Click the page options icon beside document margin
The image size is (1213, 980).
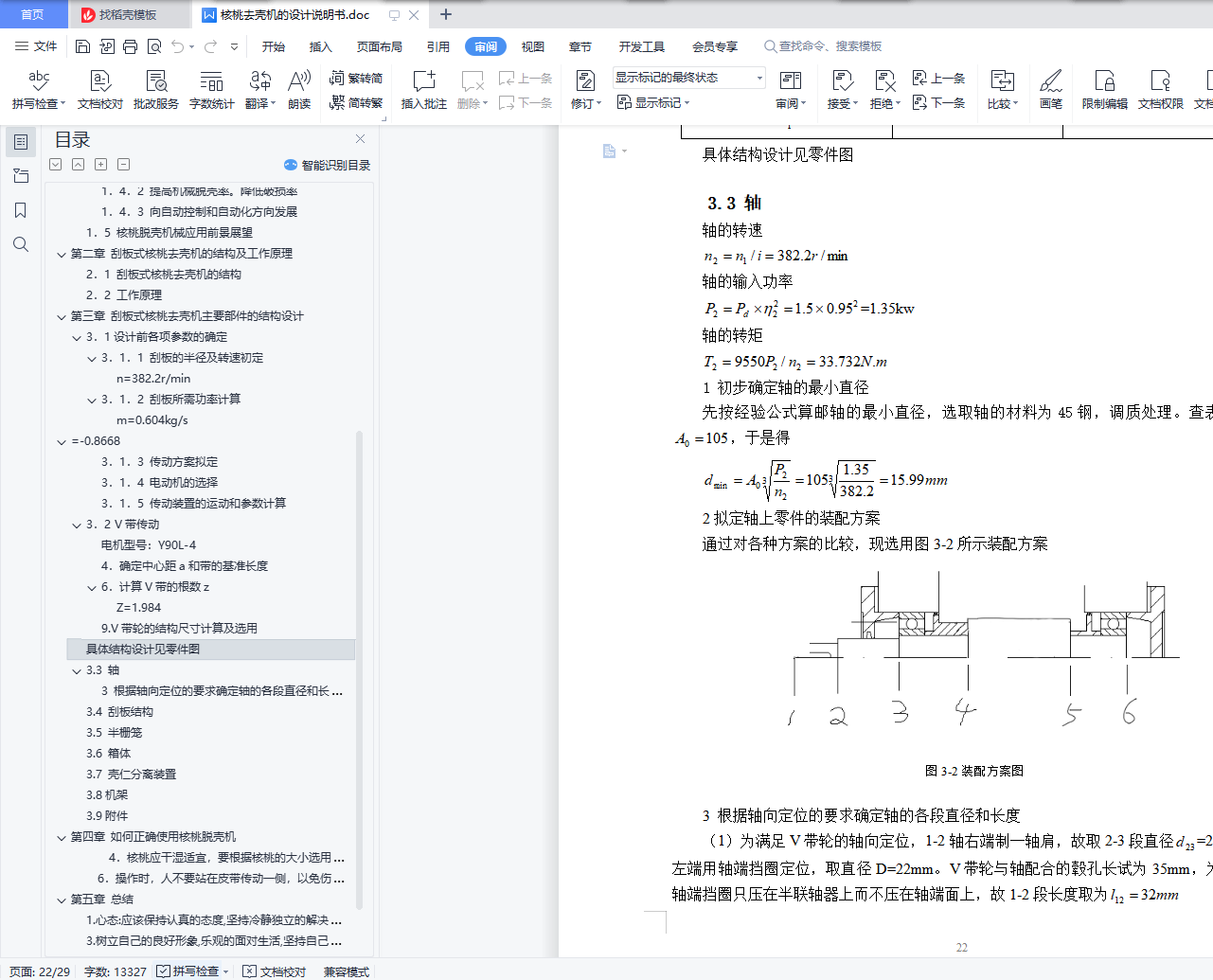tap(614, 151)
